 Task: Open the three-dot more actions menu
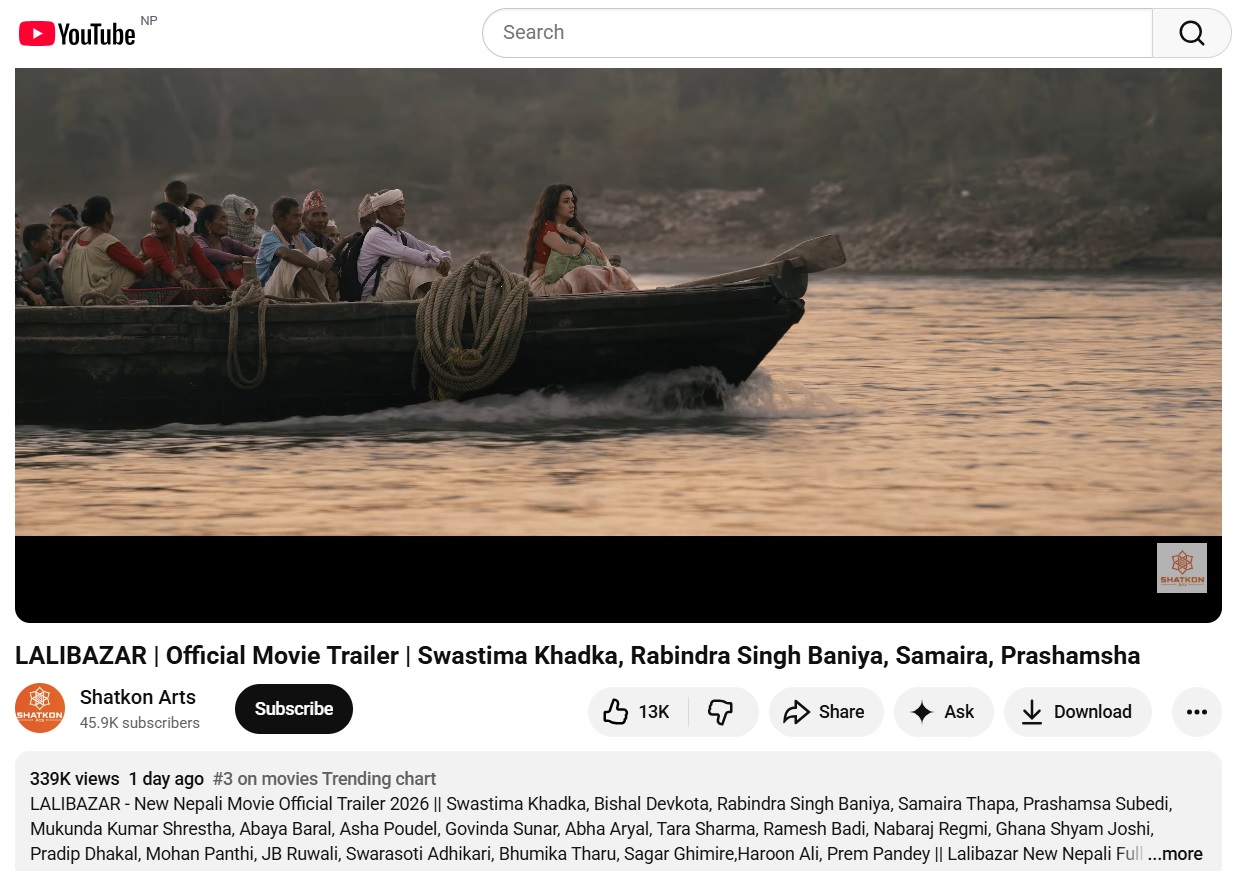1196,712
